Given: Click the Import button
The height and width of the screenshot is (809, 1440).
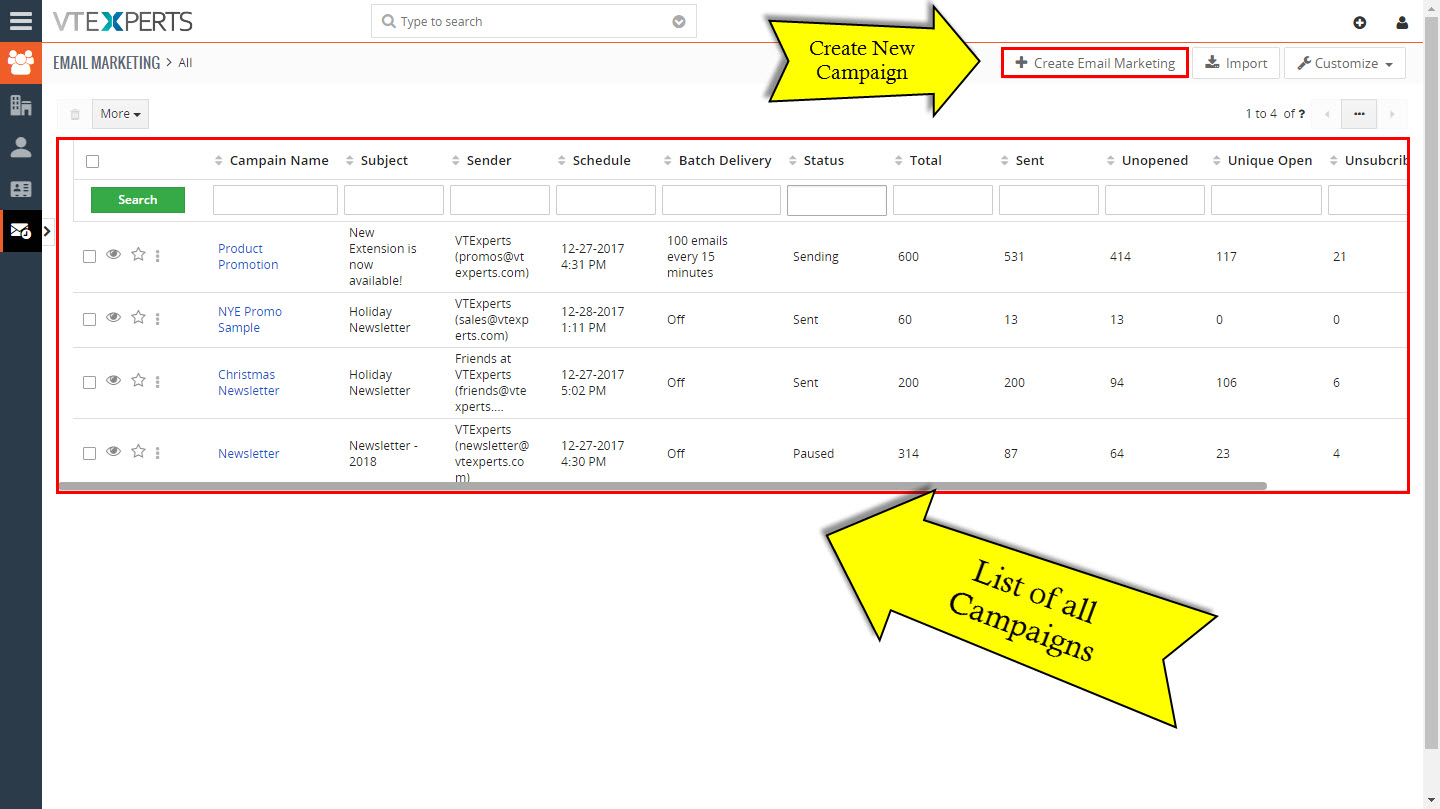Looking at the screenshot, I should (x=1236, y=63).
